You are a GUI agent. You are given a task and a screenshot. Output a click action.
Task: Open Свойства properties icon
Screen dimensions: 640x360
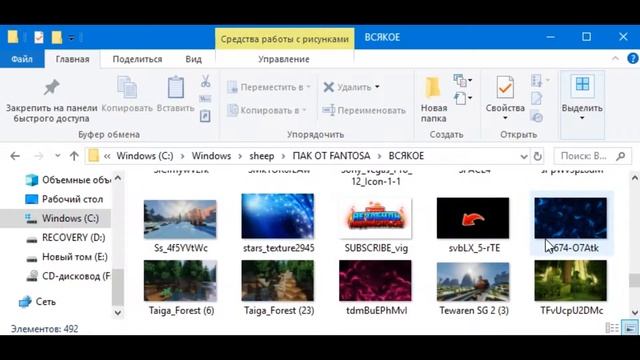coord(505,87)
